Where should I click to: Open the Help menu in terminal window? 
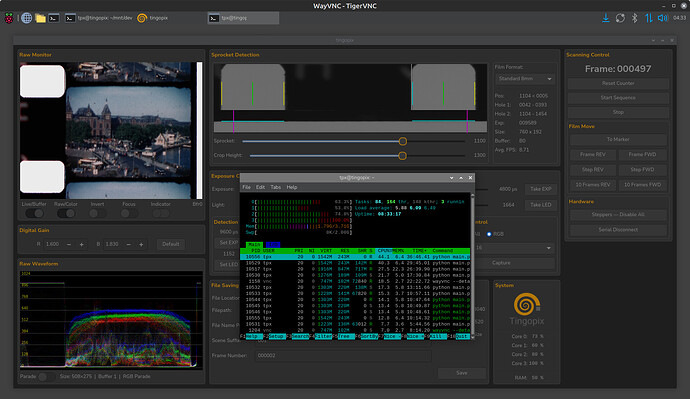click(x=292, y=187)
